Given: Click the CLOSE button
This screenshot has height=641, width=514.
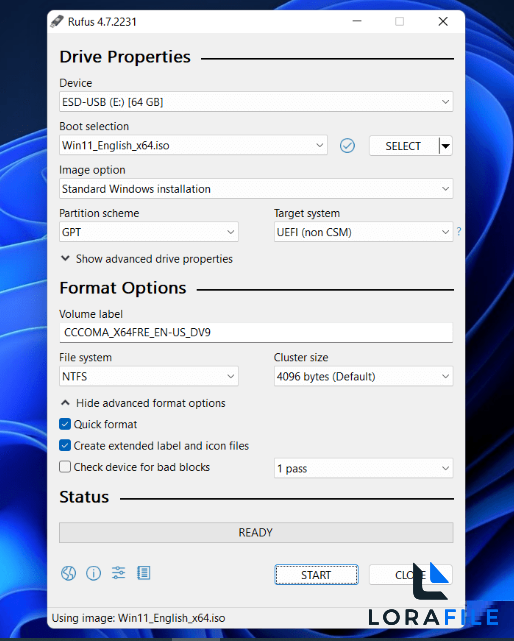Looking at the screenshot, I should point(411,575).
